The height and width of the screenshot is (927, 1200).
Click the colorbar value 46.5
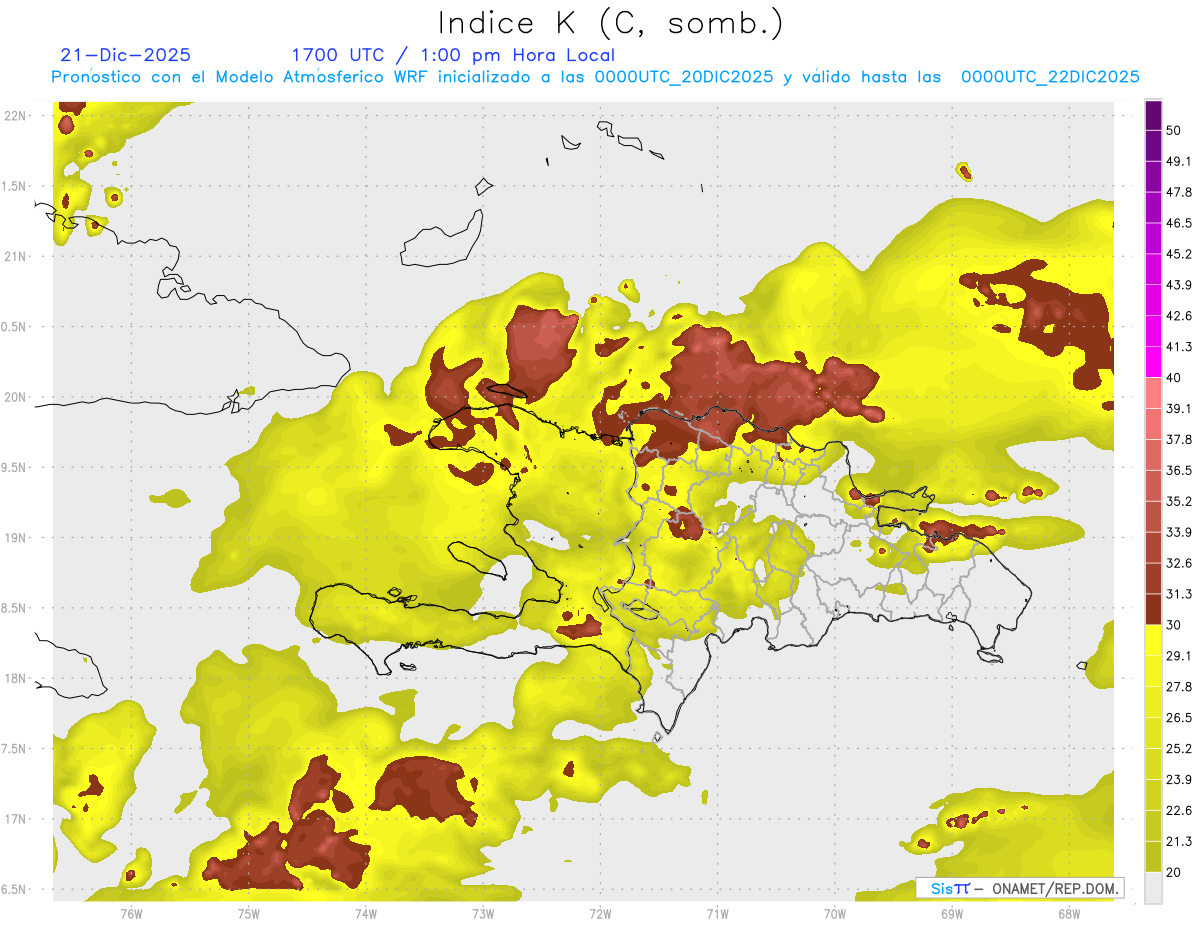(1178, 223)
